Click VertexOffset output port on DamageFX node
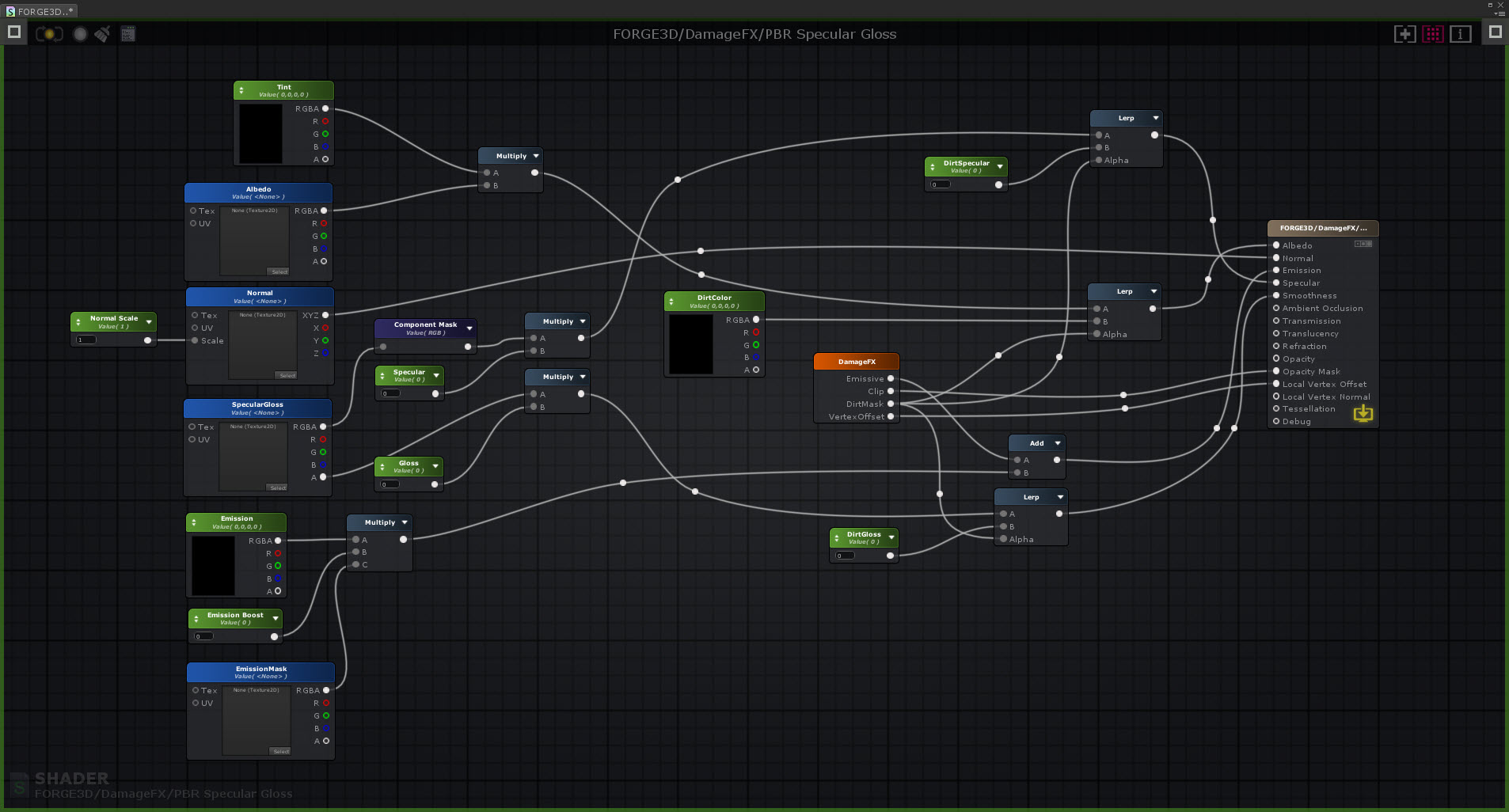The height and width of the screenshot is (812, 1509). tap(891, 416)
